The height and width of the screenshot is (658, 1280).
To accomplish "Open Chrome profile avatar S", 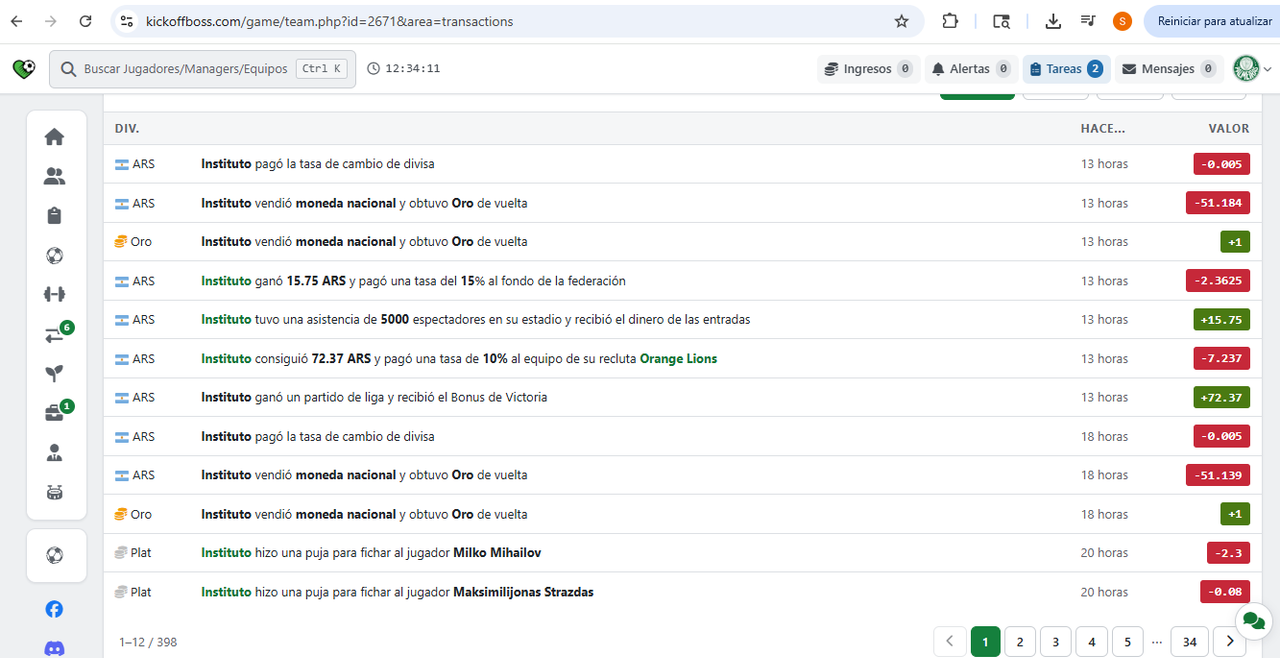I will click(1122, 21).
